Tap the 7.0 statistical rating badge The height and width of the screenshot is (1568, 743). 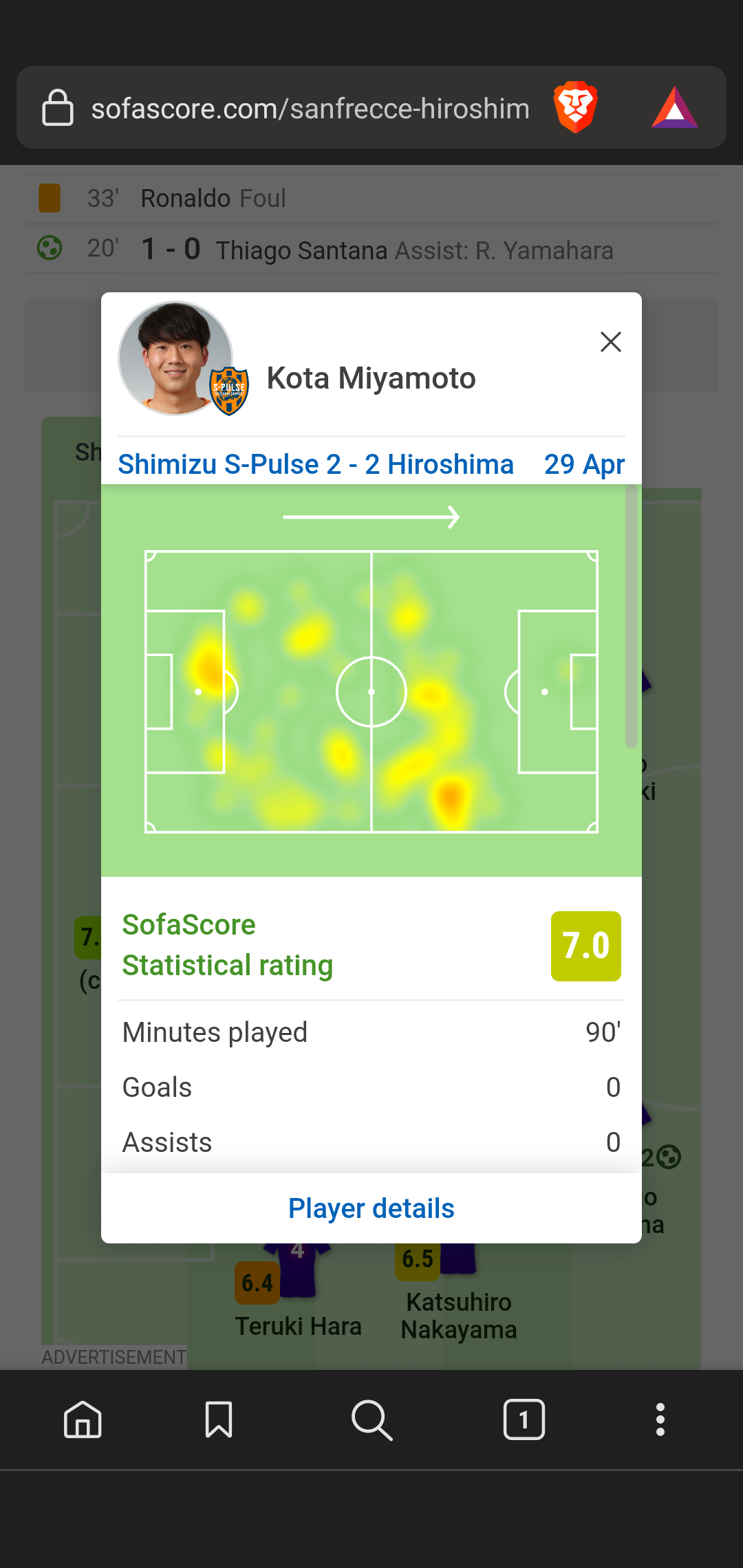tap(585, 946)
